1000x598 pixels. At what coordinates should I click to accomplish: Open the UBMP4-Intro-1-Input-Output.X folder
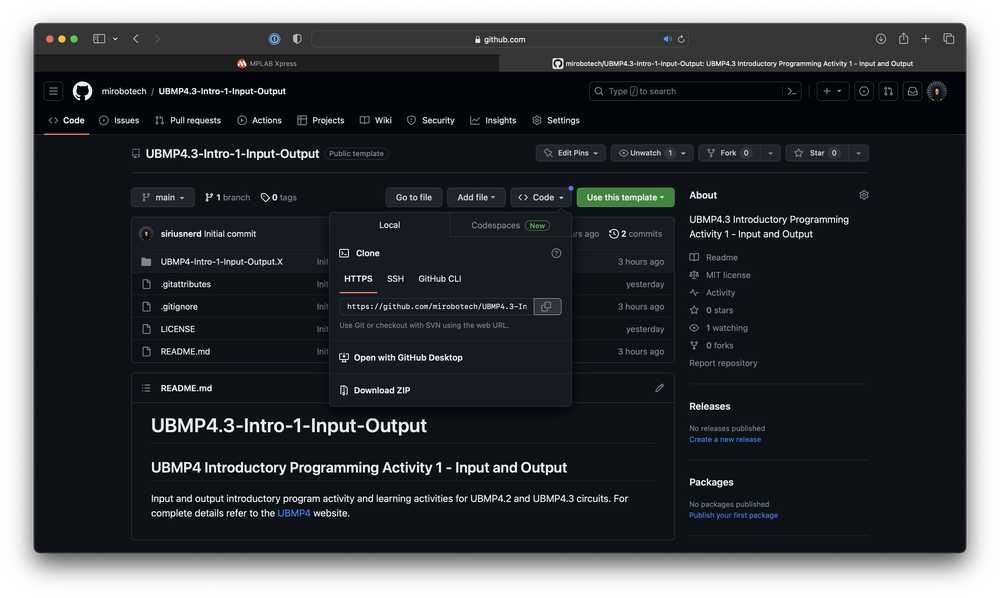[x=221, y=261]
